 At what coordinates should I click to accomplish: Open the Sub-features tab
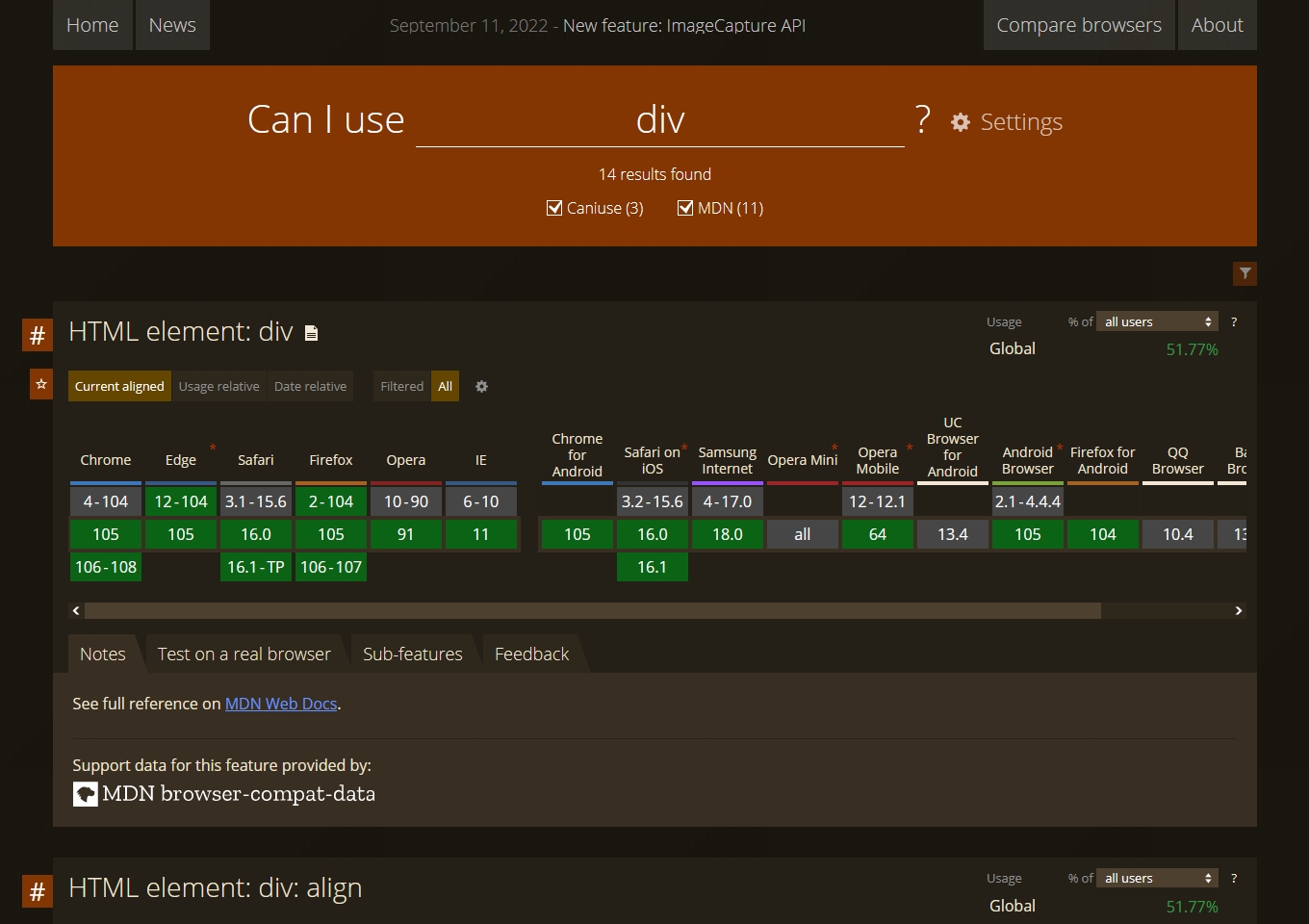(x=413, y=654)
